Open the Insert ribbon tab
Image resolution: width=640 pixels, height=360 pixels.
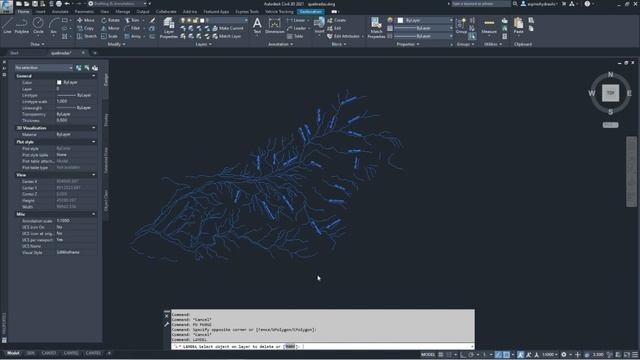[x=40, y=12]
